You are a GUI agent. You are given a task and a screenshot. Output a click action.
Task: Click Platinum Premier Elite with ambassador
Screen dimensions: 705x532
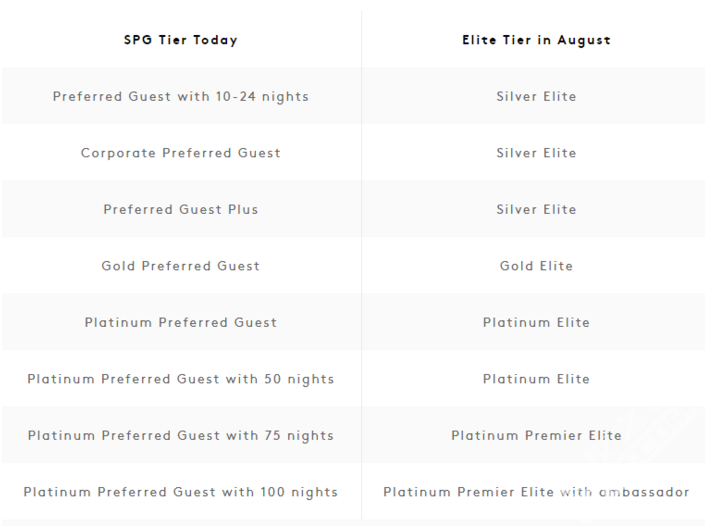pyautogui.click(x=536, y=492)
